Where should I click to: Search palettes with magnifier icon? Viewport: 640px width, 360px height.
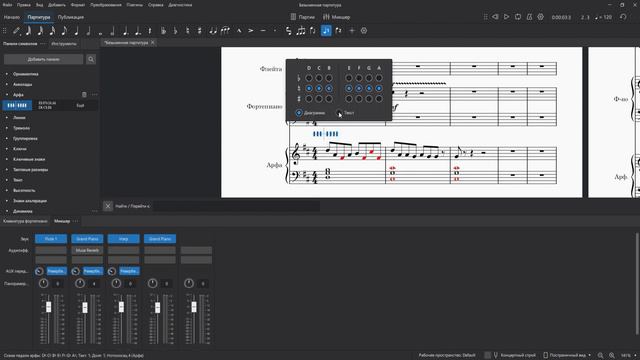(x=91, y=60)
